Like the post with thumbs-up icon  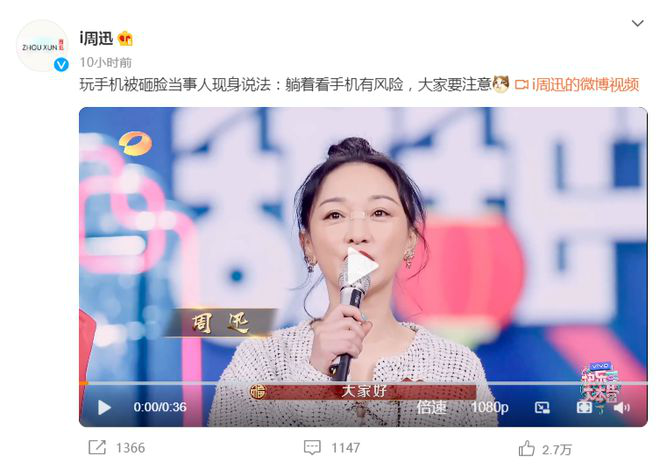[527, 448]
